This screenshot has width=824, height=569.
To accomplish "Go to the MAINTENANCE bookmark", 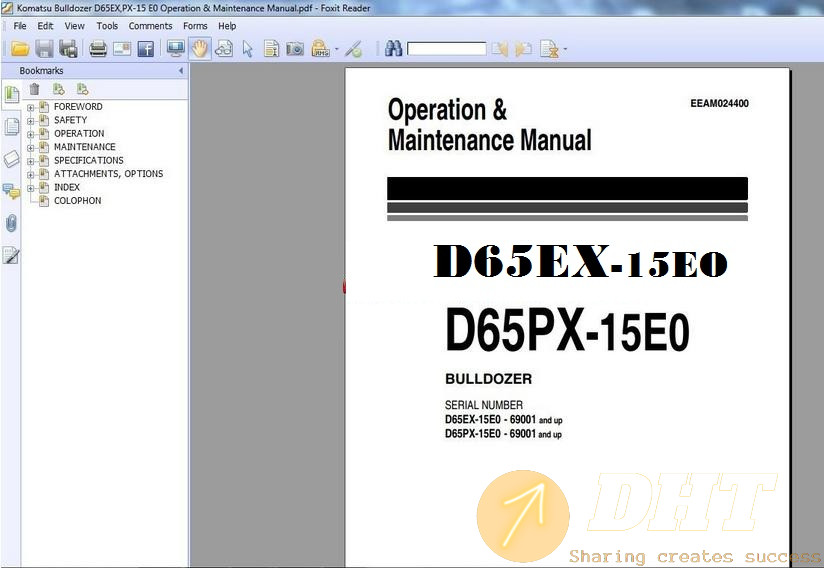I will [x=85, y=147].
